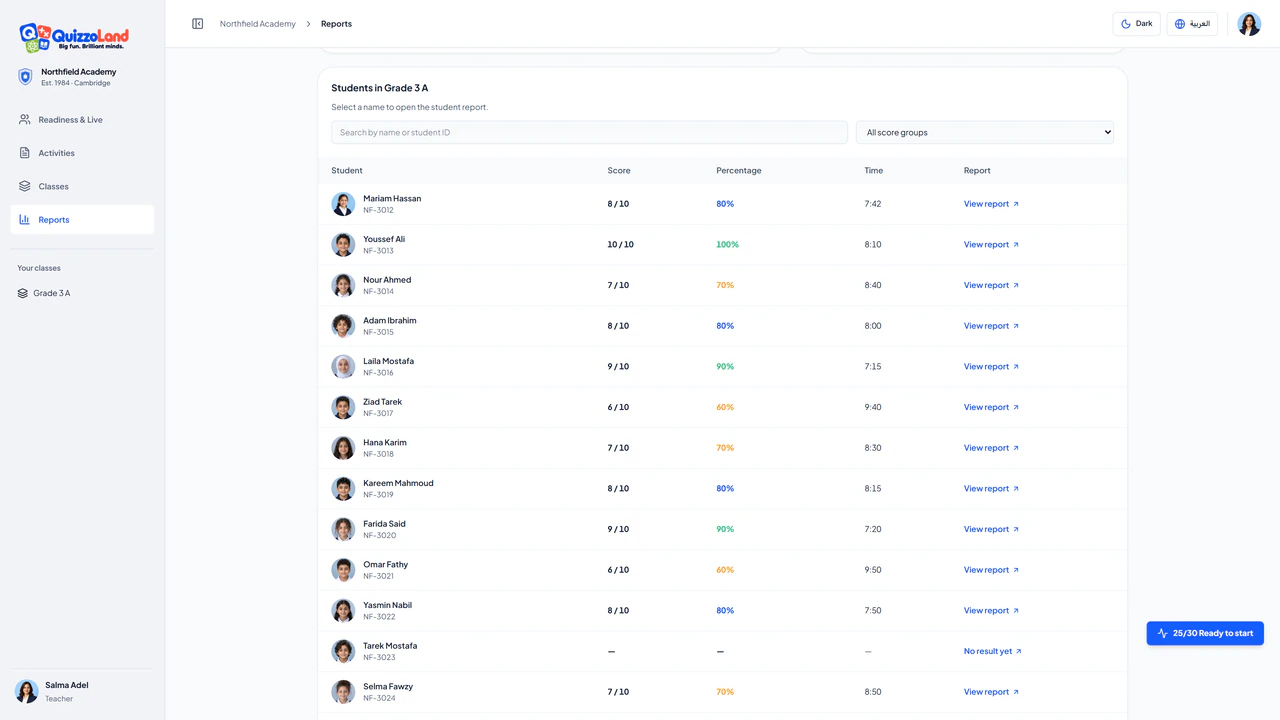
Task: Toggle Dark mode
Action: click(x=1136, y=24)
